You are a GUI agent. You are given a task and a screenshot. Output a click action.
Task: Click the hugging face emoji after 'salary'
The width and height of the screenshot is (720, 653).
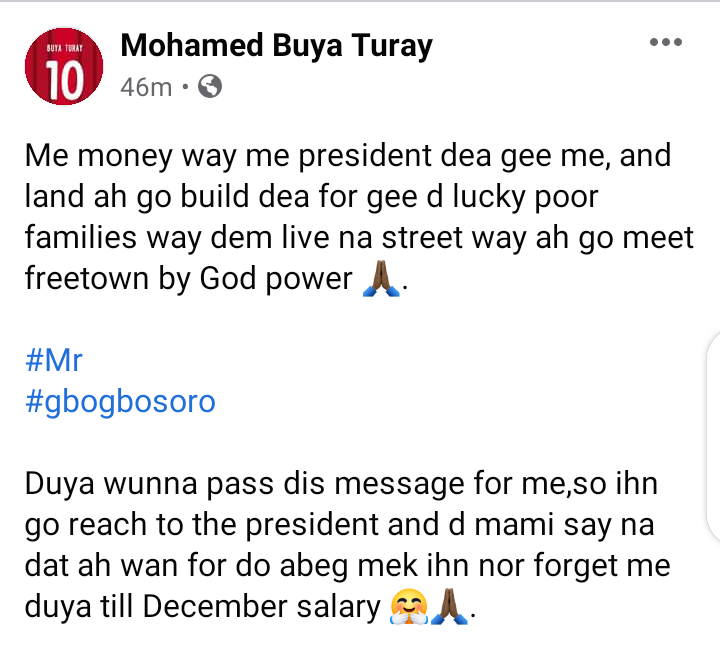pos(408,608)
